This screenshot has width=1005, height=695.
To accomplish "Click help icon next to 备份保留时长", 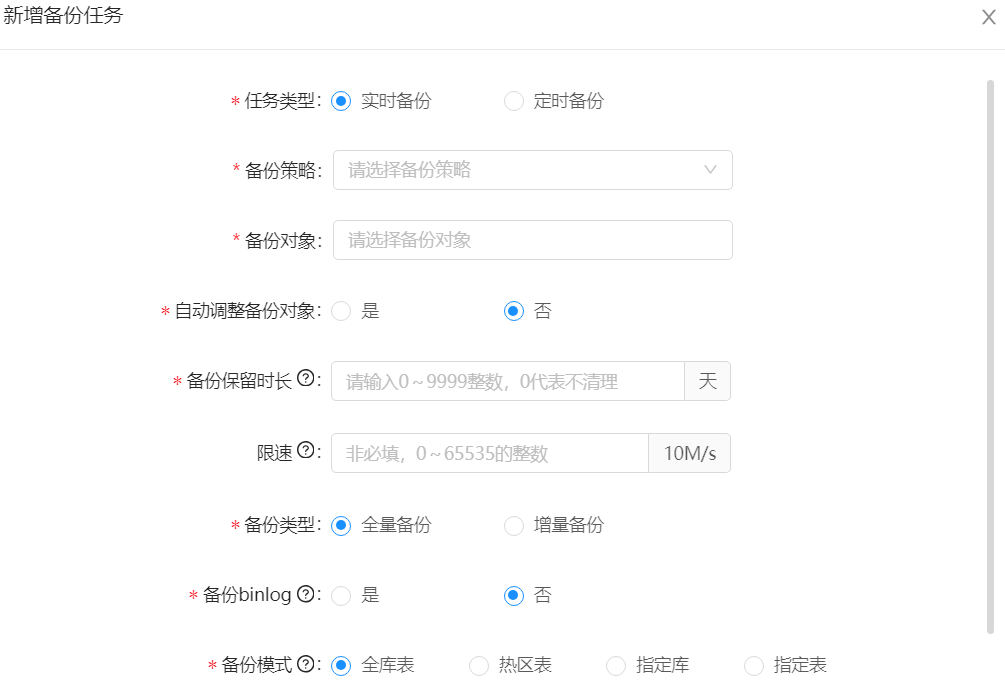I will [x=306, y=379].
